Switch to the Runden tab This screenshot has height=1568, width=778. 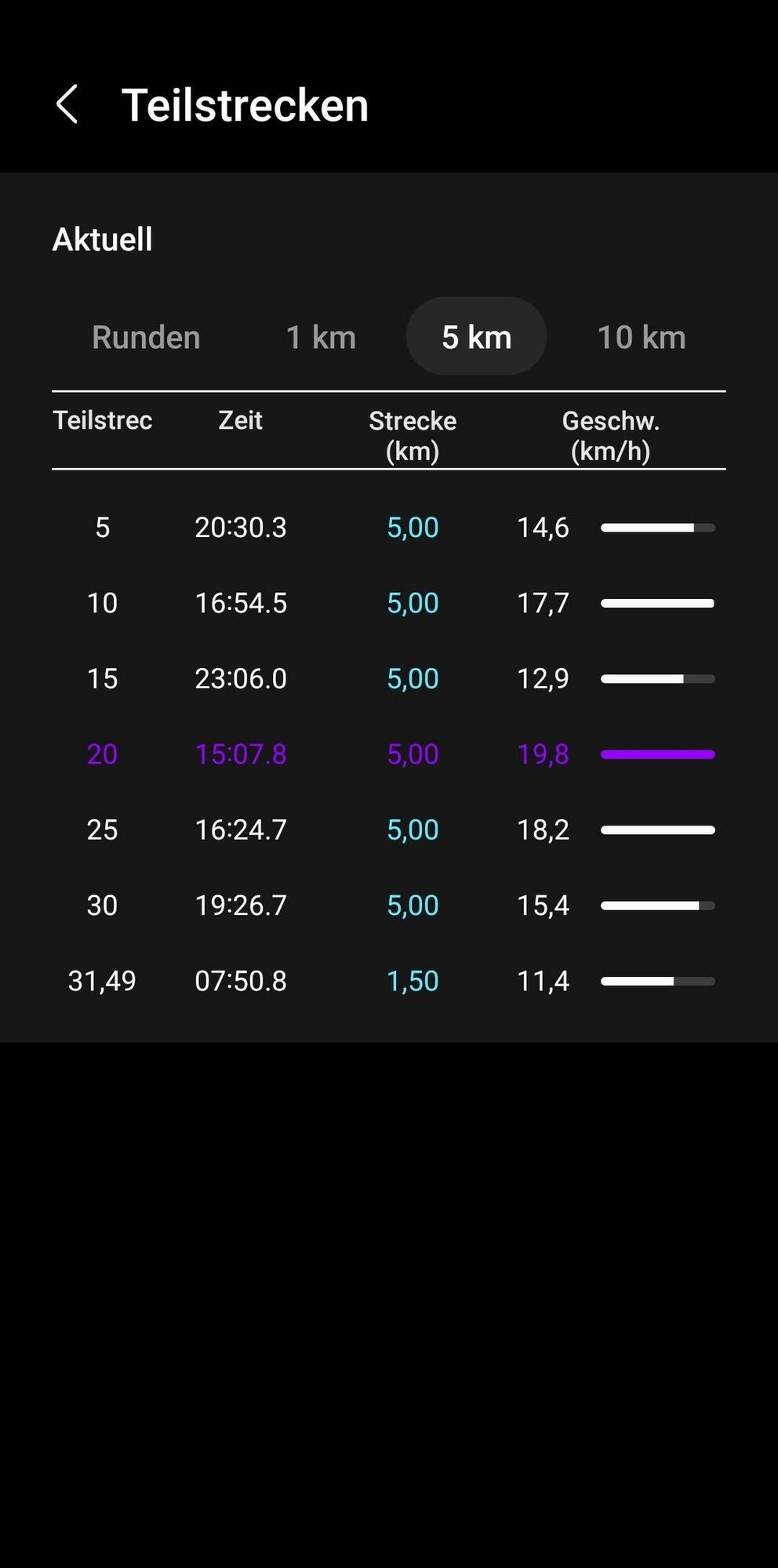coord(146,337)
